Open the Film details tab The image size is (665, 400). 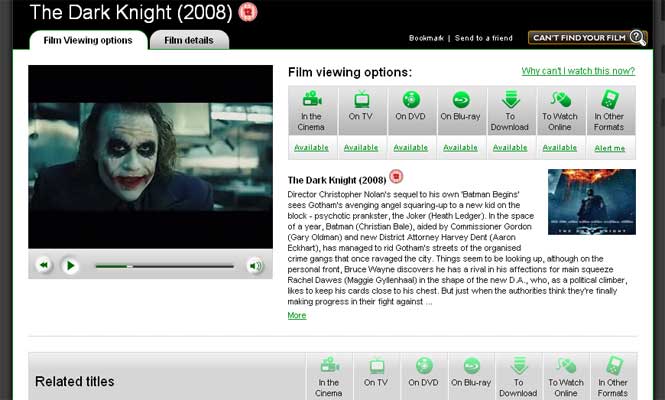[x=189, y=40]
